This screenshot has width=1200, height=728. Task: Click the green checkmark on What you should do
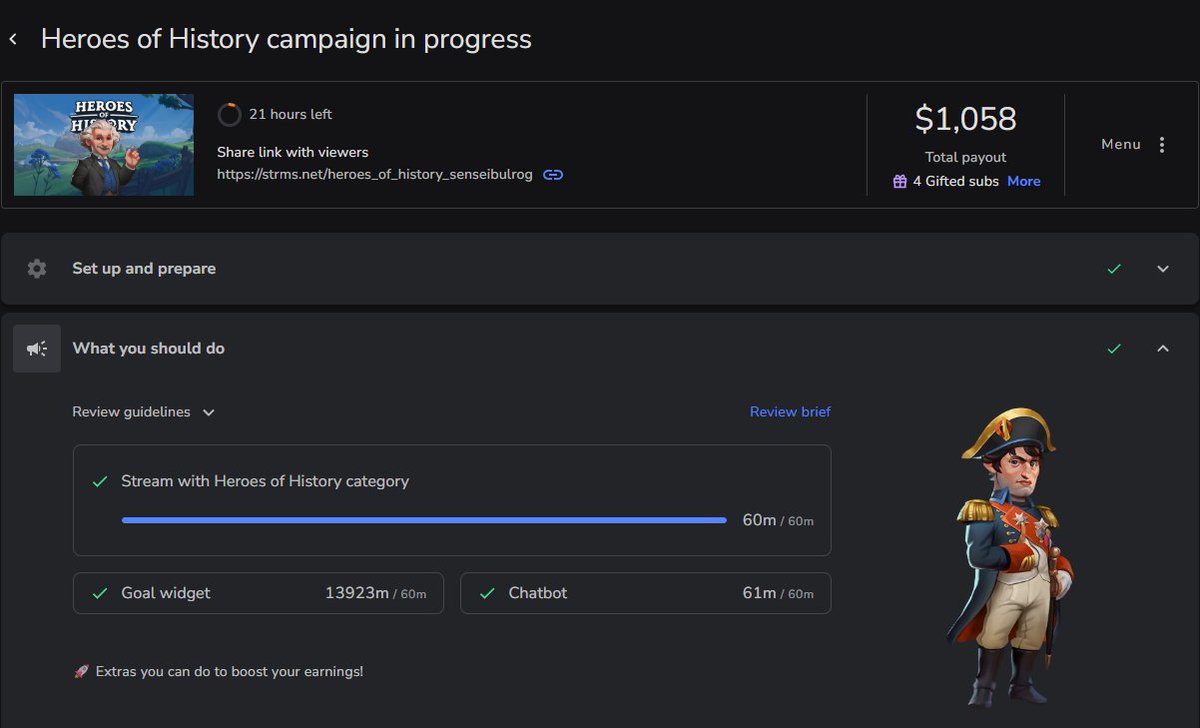[x=1114, y=348]
